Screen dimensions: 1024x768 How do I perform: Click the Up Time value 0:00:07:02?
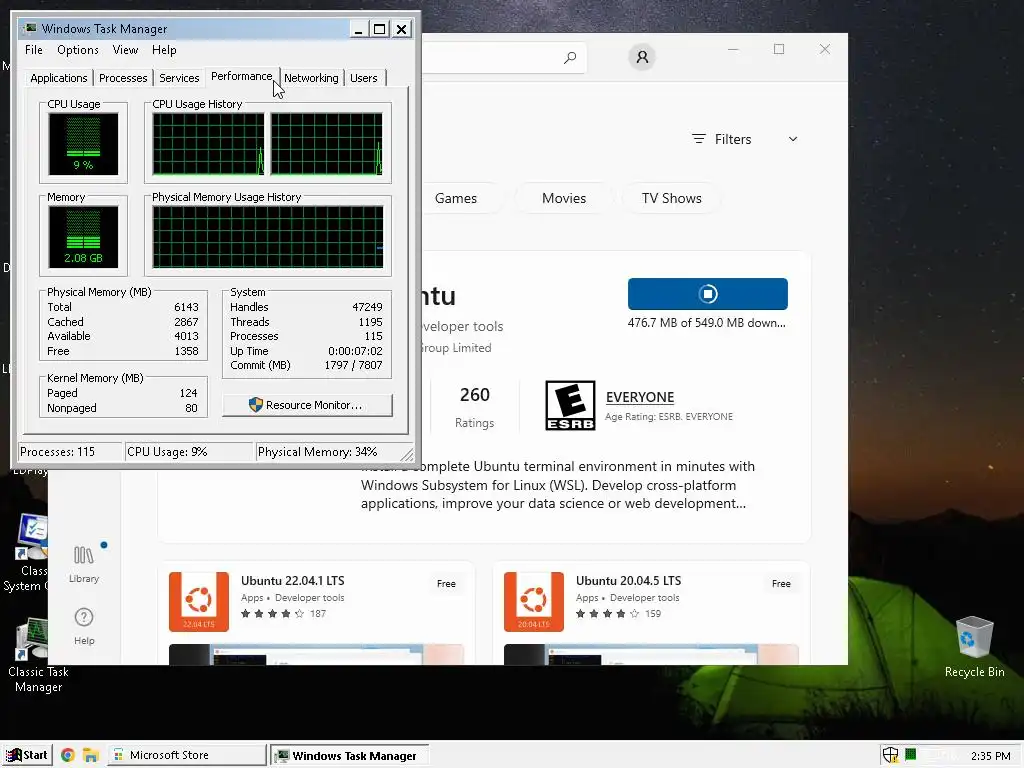tap(355, 351)
